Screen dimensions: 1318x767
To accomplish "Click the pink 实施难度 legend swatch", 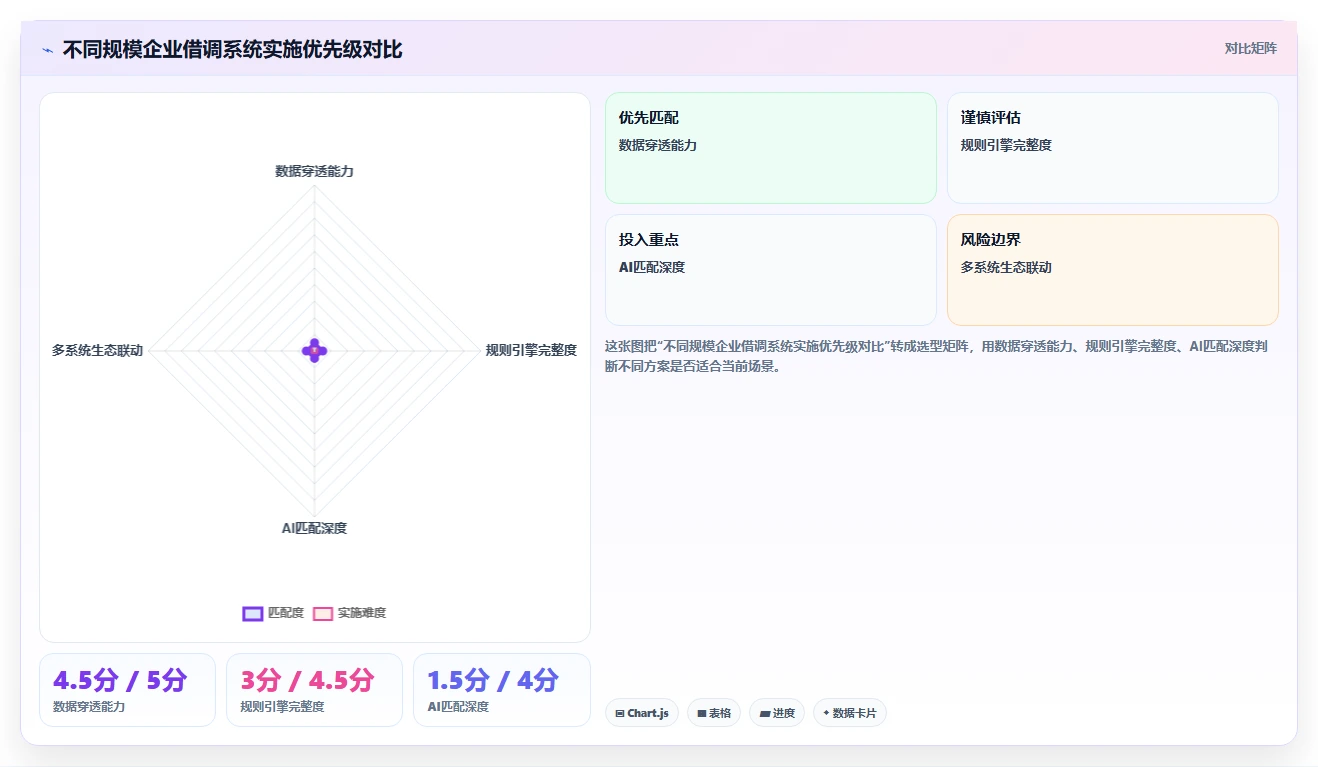I will click(x=323, y=613).
